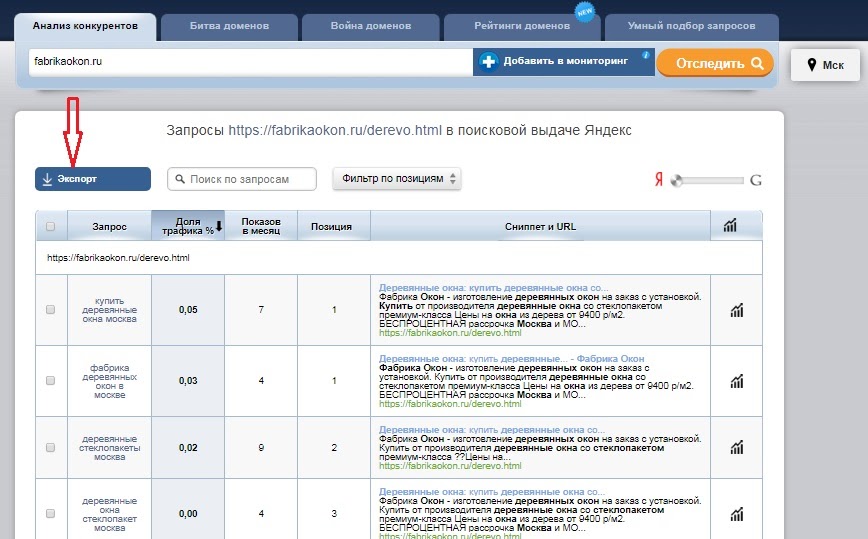Open the Умный подбор запросов tab
The height and width of the screenshot is (539, 868).
[691, 27]
